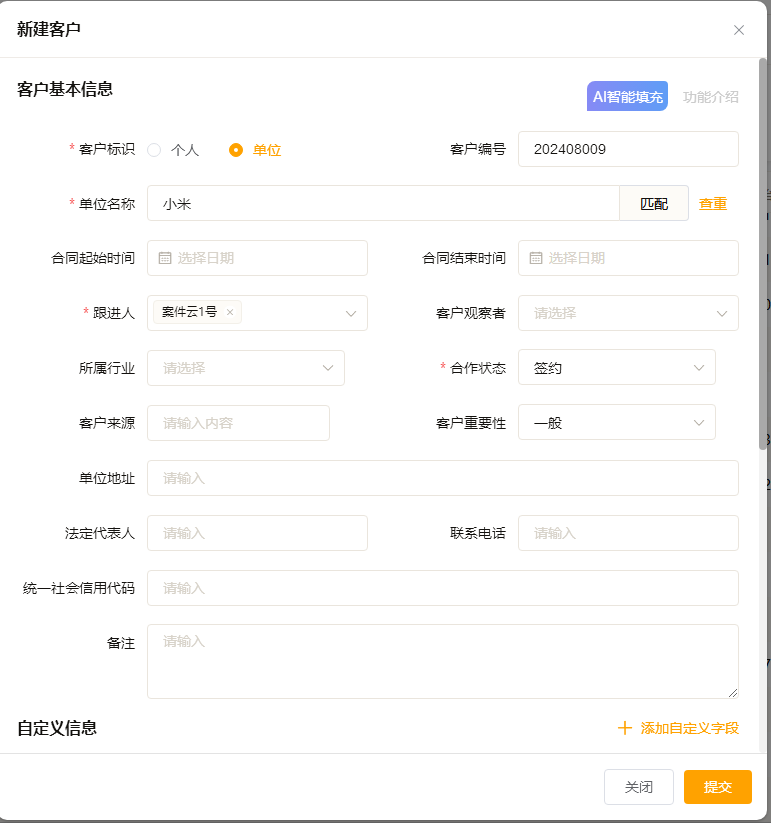Click calendar icon in 合同结束时间 field

pyautogui.click(x=536, y=258)
